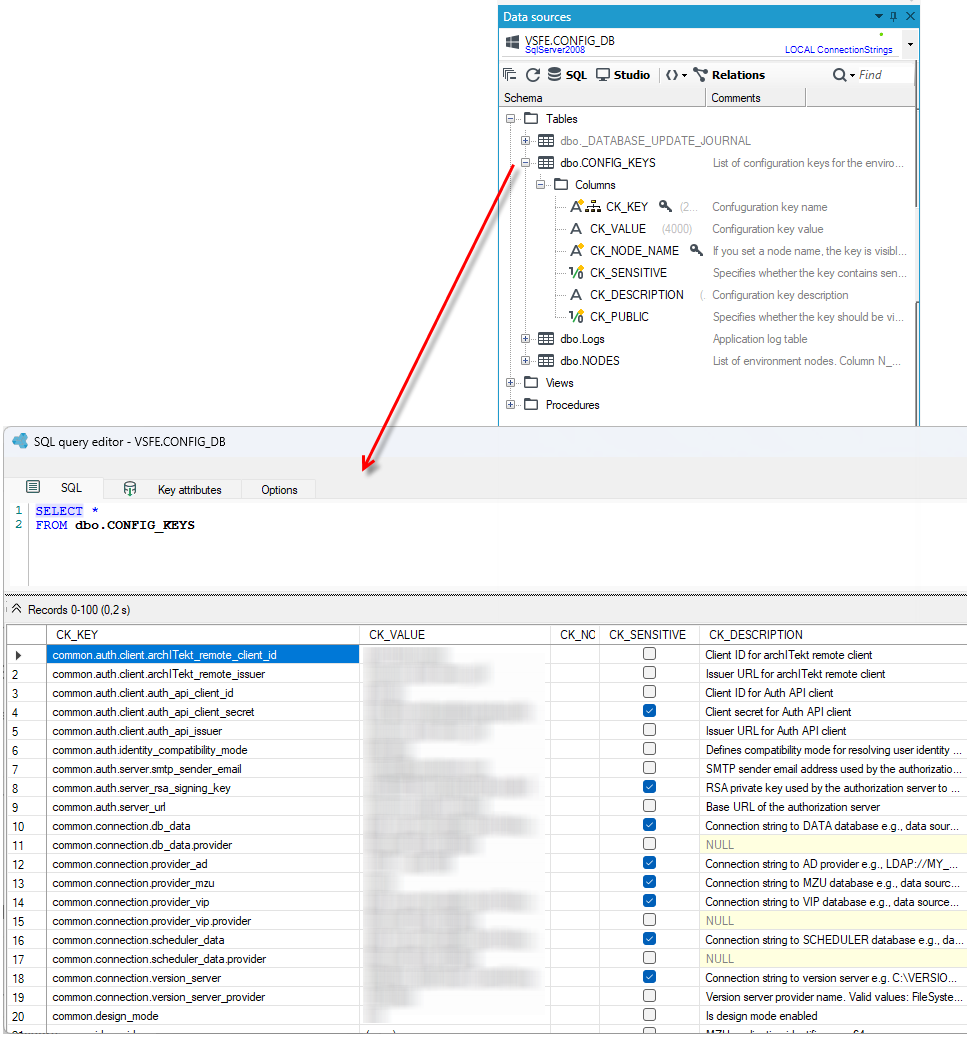Click the Key attributes database icon
Viewport: 967px width, 1056px height.
[130, 489]
